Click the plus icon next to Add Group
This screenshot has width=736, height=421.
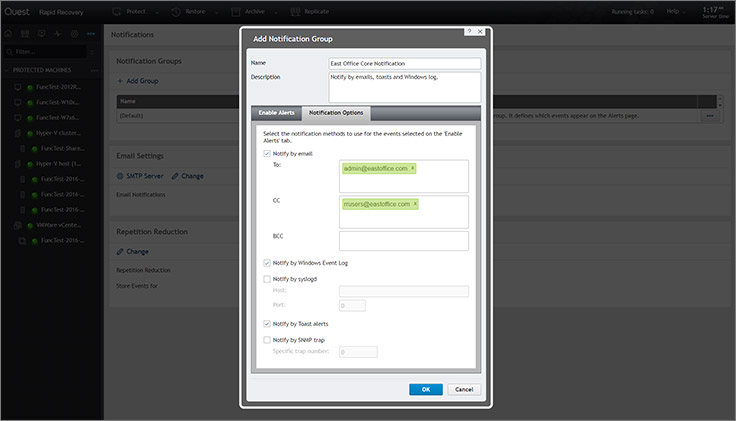[x=120, y=81]
